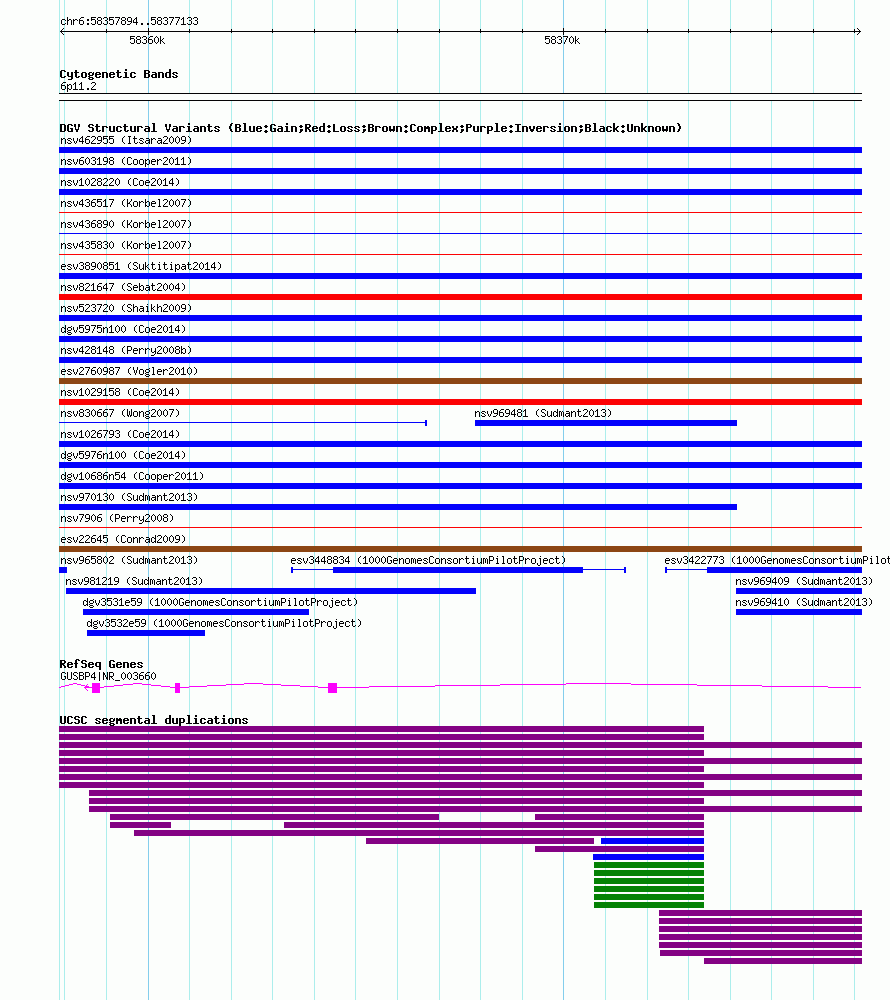Click the brown esv22645 variant bar
Image resolution: width=890 pixels, height=1000 pixels.
(460, 549)
